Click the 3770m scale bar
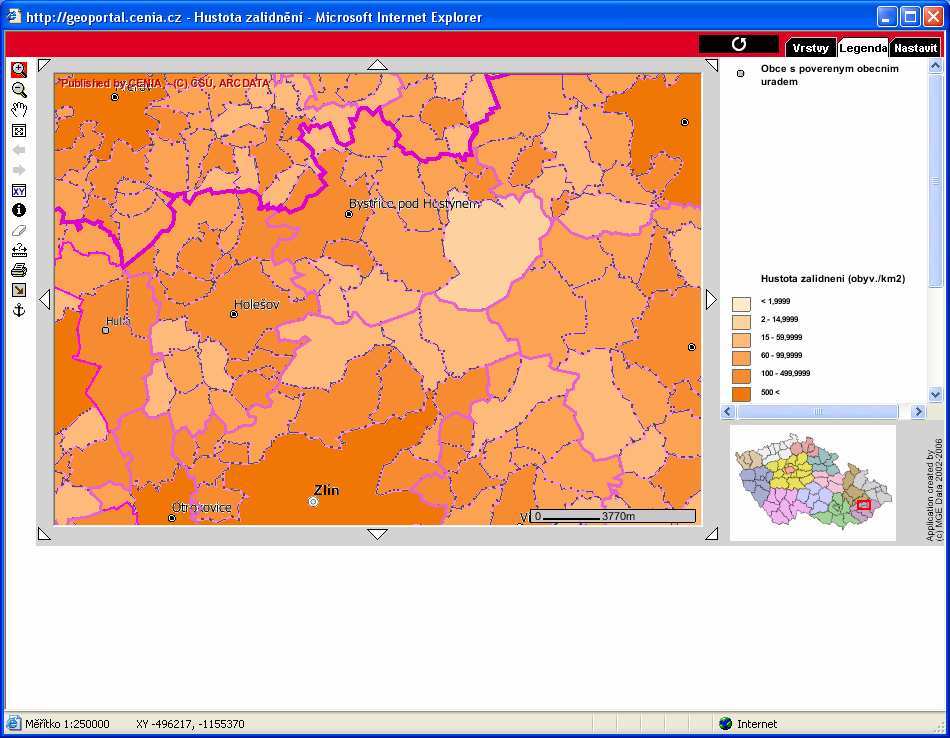950x738 pixels. (x=613, y=516)
